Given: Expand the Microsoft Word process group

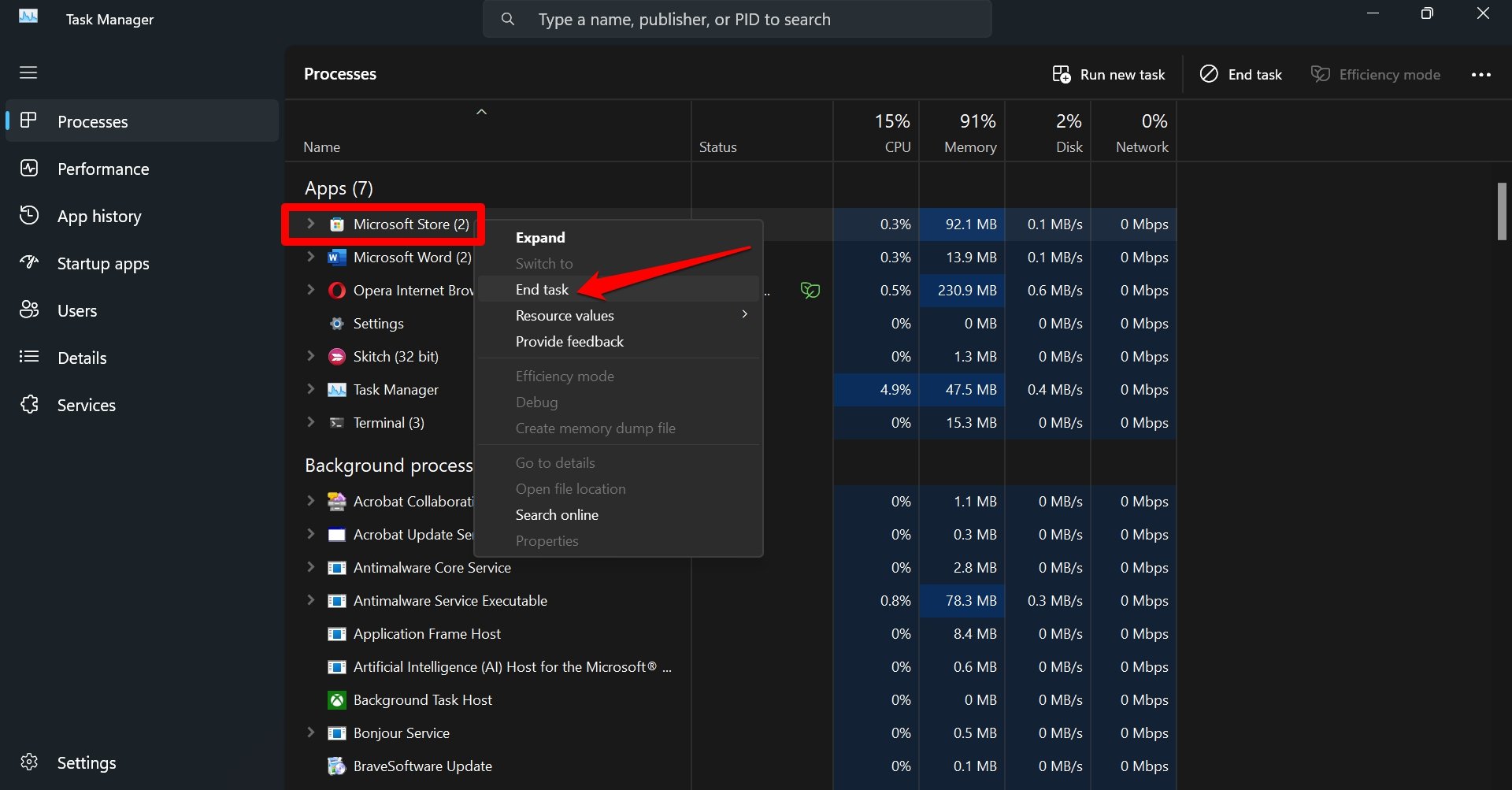Looking at the screenshot, I should pos(310,257).
